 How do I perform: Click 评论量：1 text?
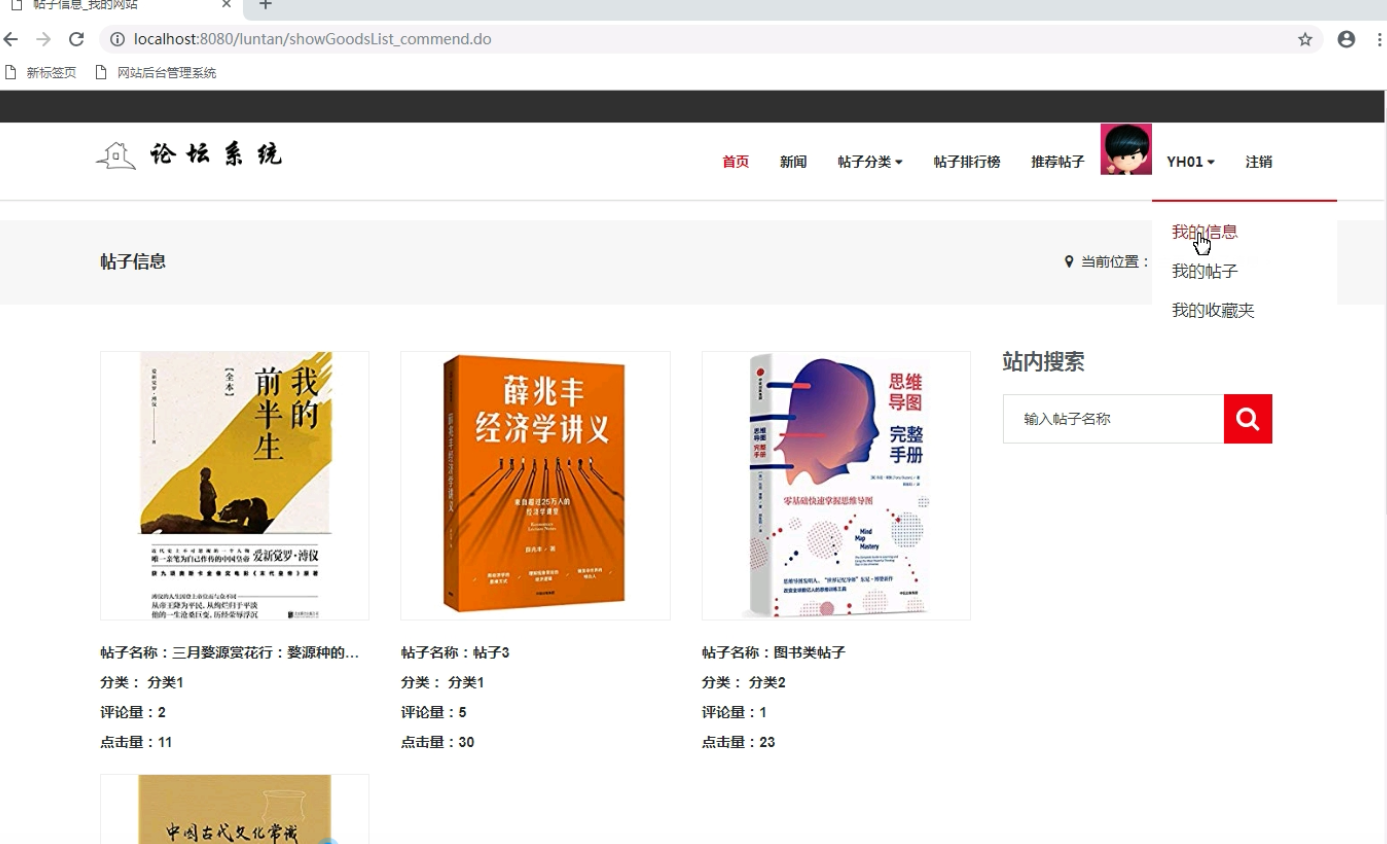(x=734, y=712)
